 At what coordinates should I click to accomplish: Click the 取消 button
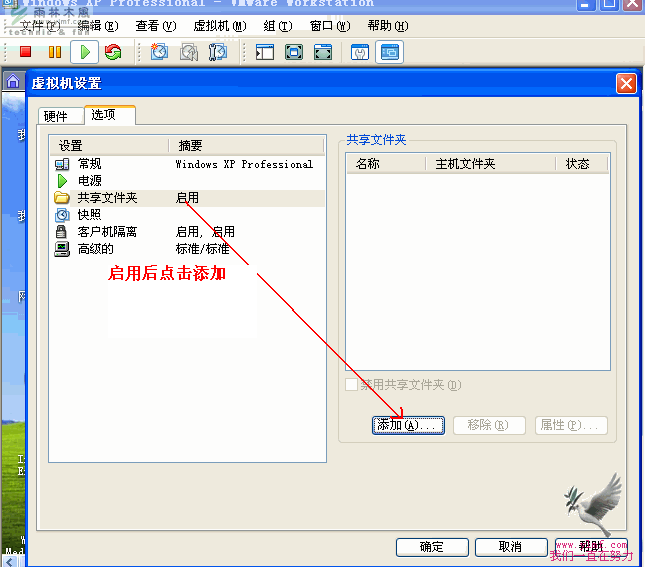(x=511, y=547)
